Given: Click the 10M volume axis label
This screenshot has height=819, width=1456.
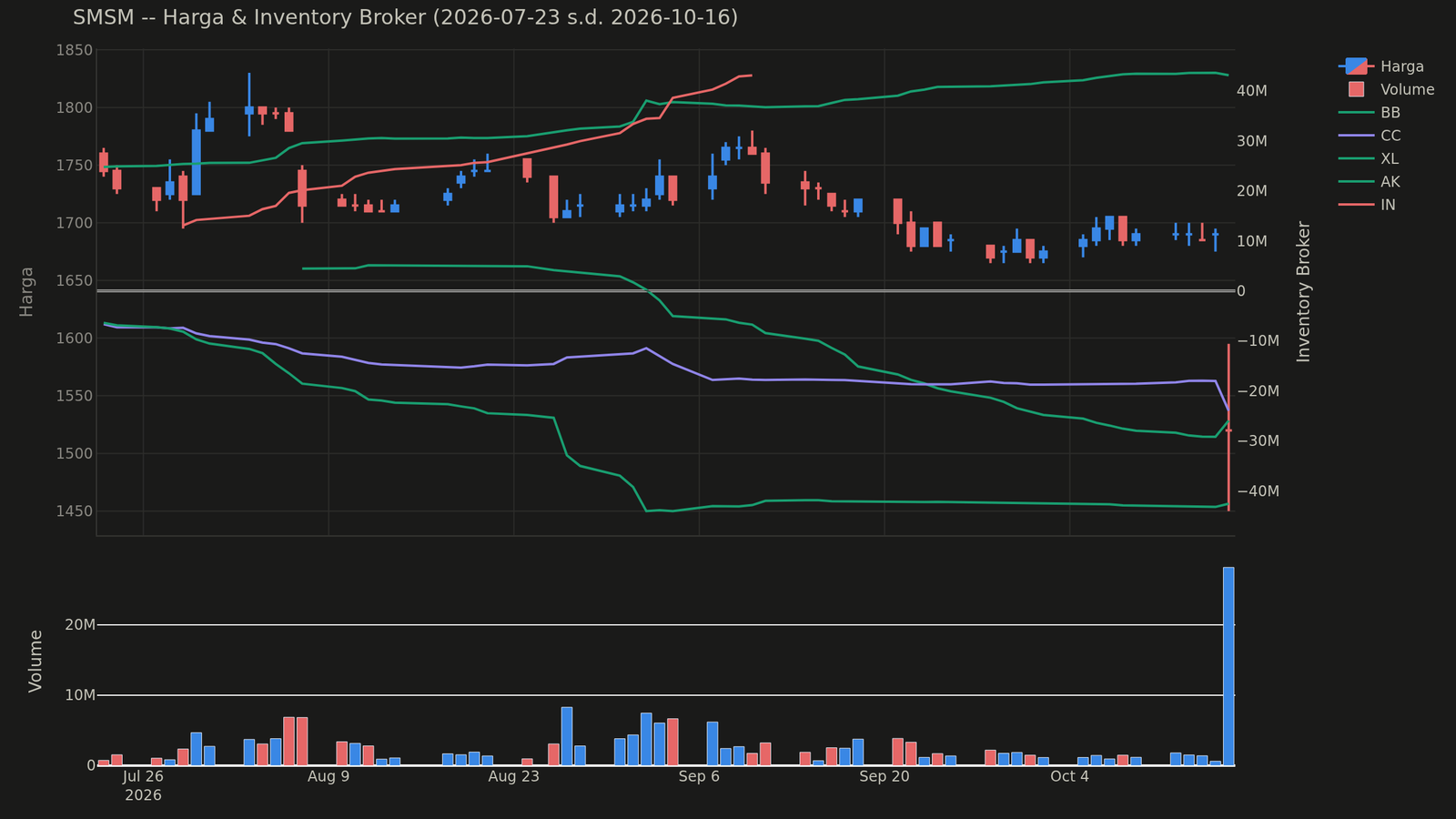Looking at the screenshot, I should pyautogui.click(x=80, y=695).
